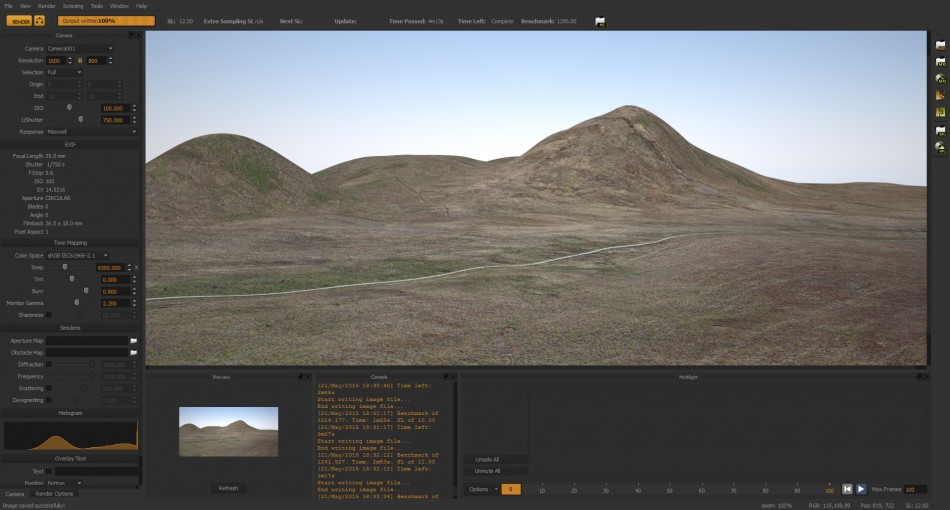Open the Scripting menu
Viewport: 950px width, 510px height.
[73, 6]
